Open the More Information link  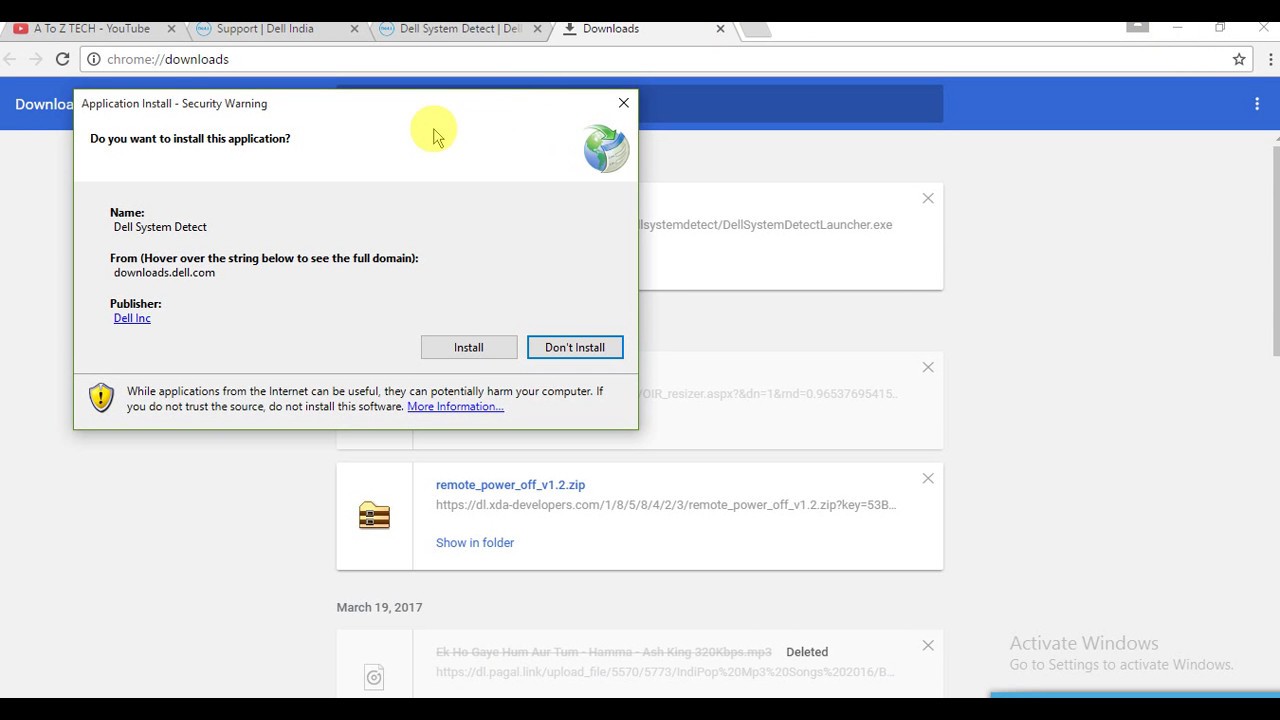point(455,406)
